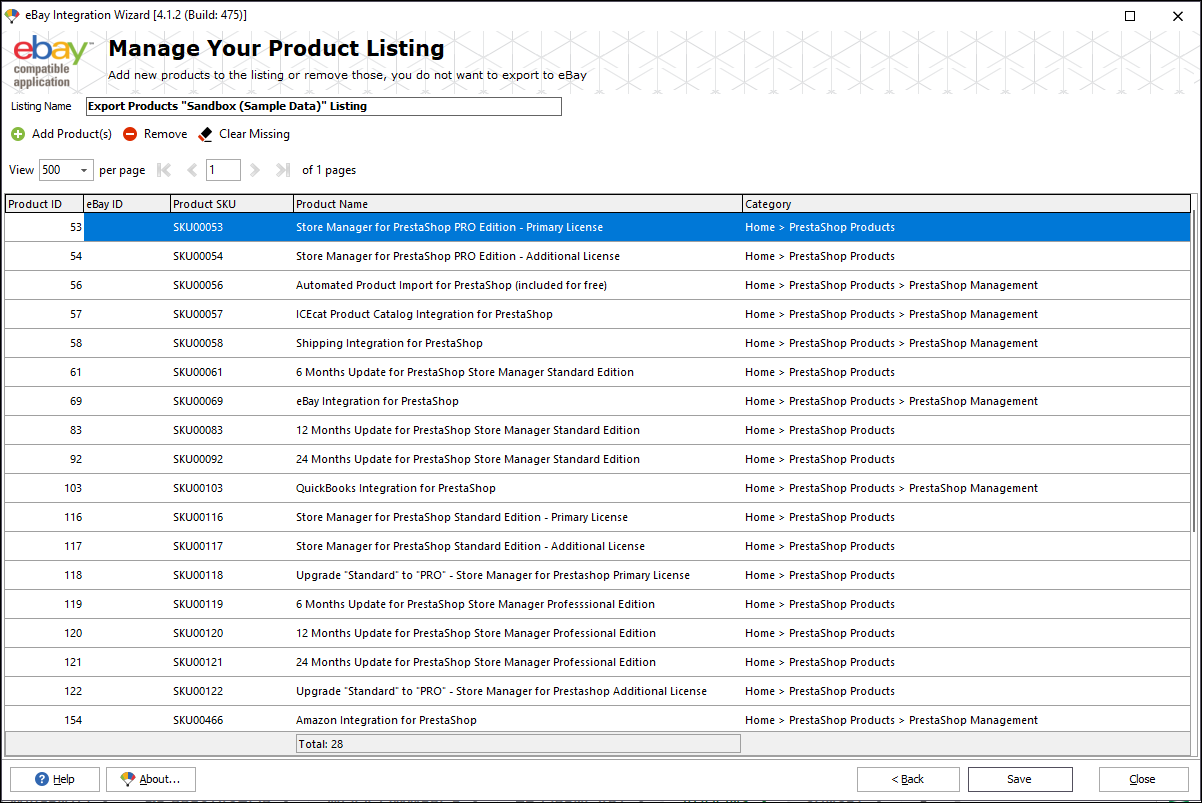The width and height of the screenshot is (1202, 803).
Task: Sort by the Product Name column header
Action: pyautogui.click(x=517, y=204)
